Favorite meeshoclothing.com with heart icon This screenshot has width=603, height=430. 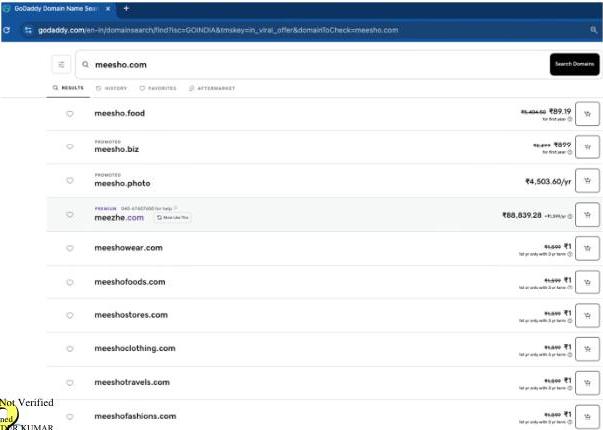[x=70, y=348]
